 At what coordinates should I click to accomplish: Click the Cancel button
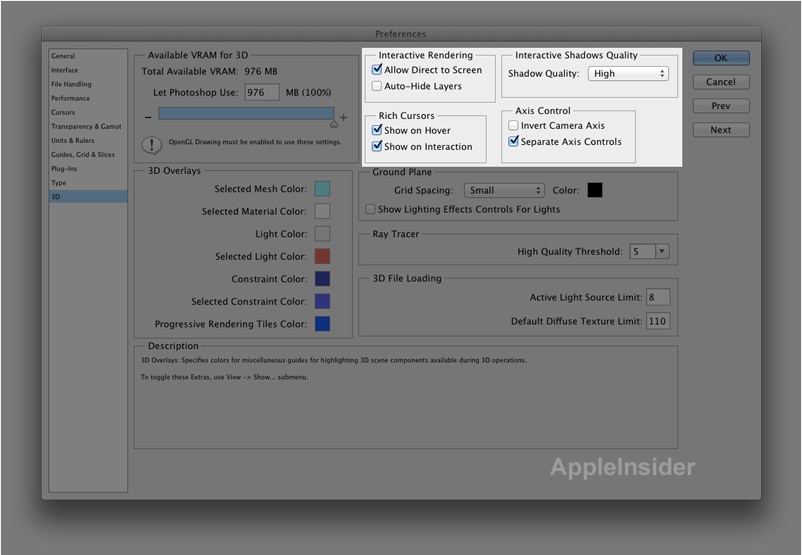click(721, 82)
